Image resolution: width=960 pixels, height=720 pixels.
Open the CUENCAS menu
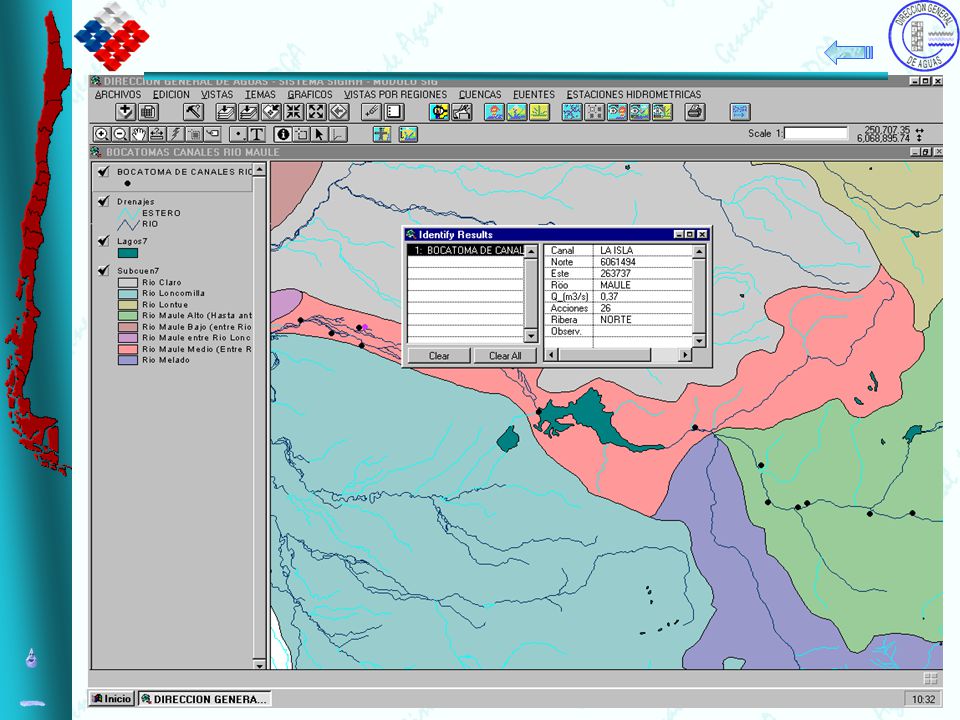480,94
